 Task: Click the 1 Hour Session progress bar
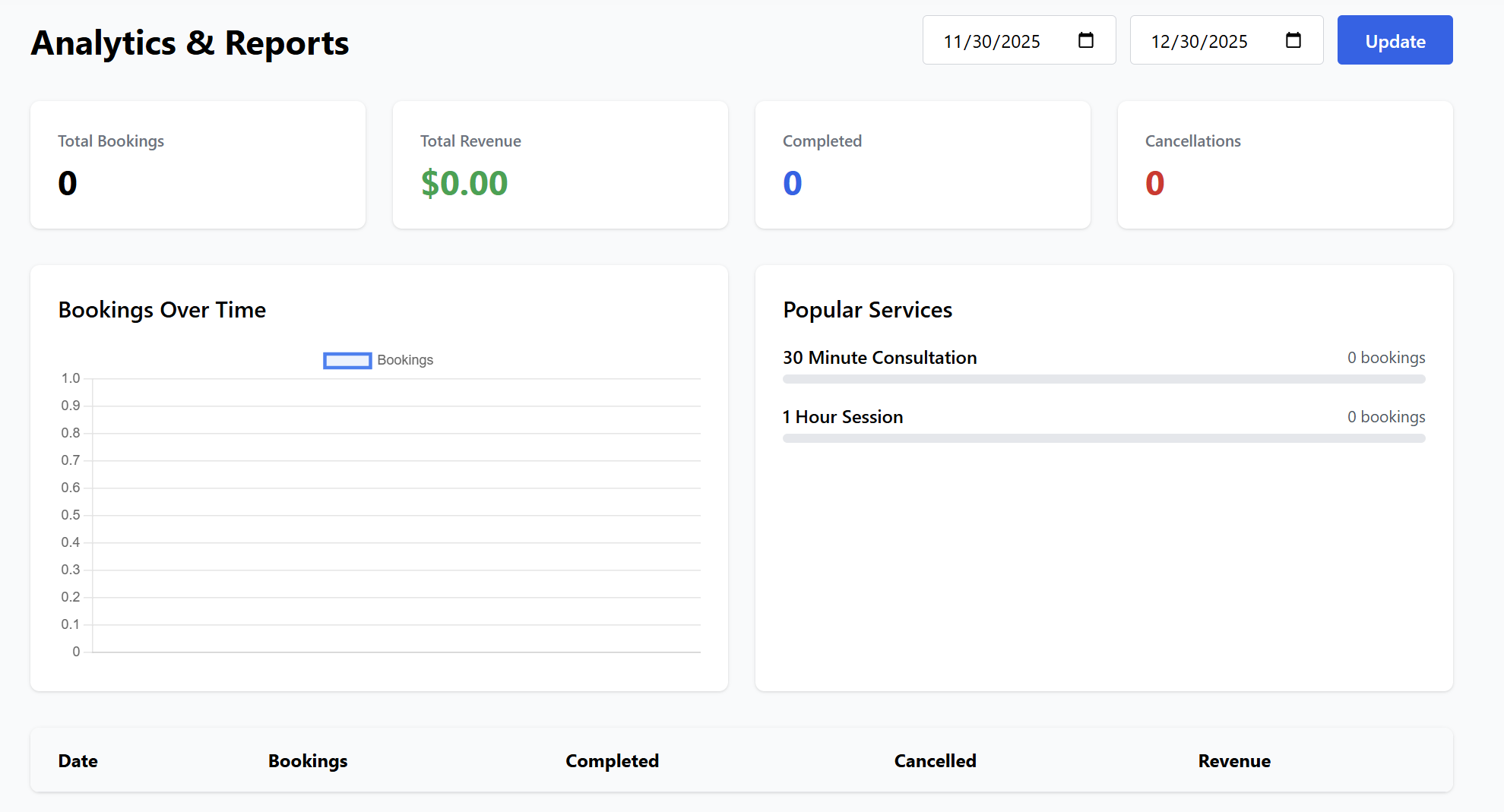1103,438
